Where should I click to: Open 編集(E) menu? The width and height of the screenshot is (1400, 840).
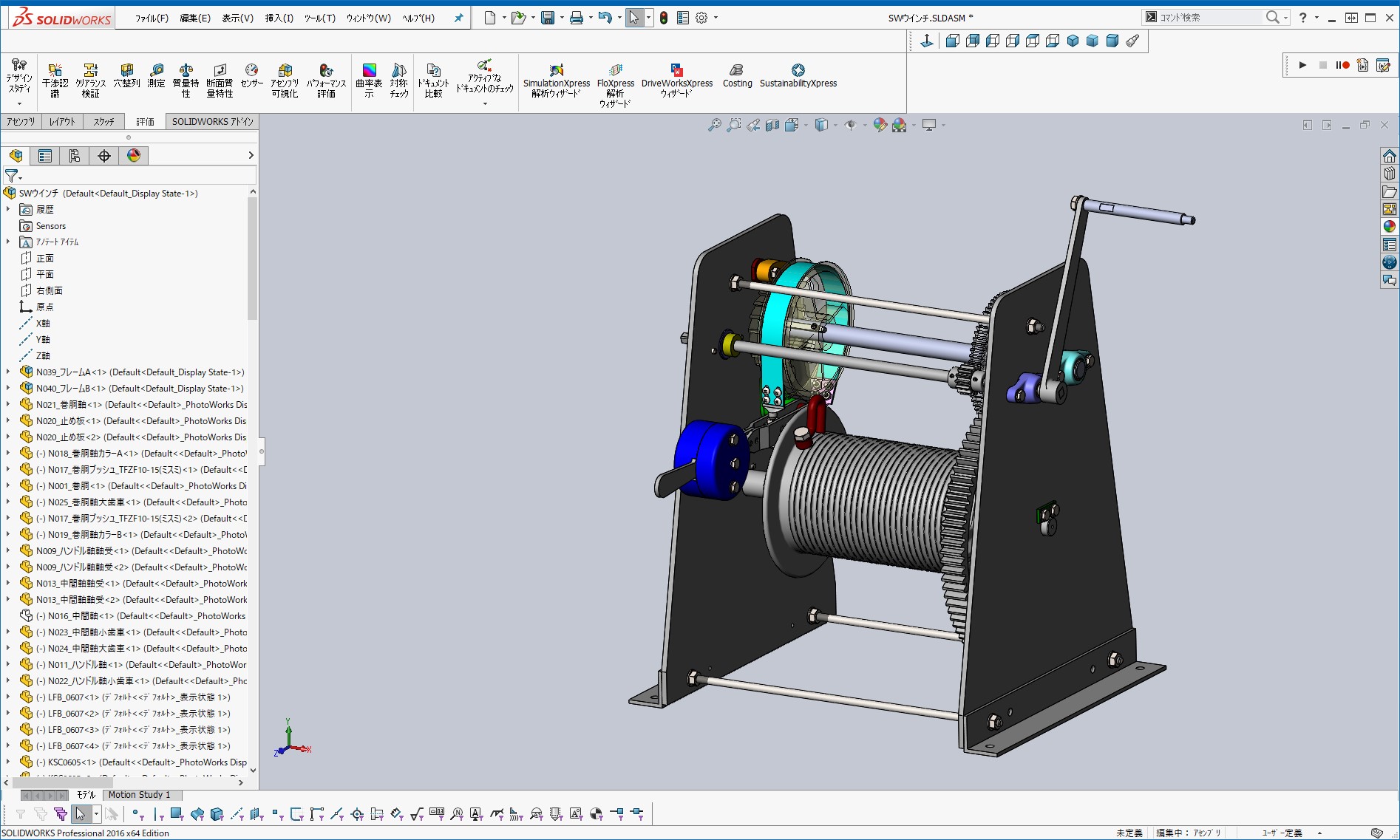(x=195, y=18)
